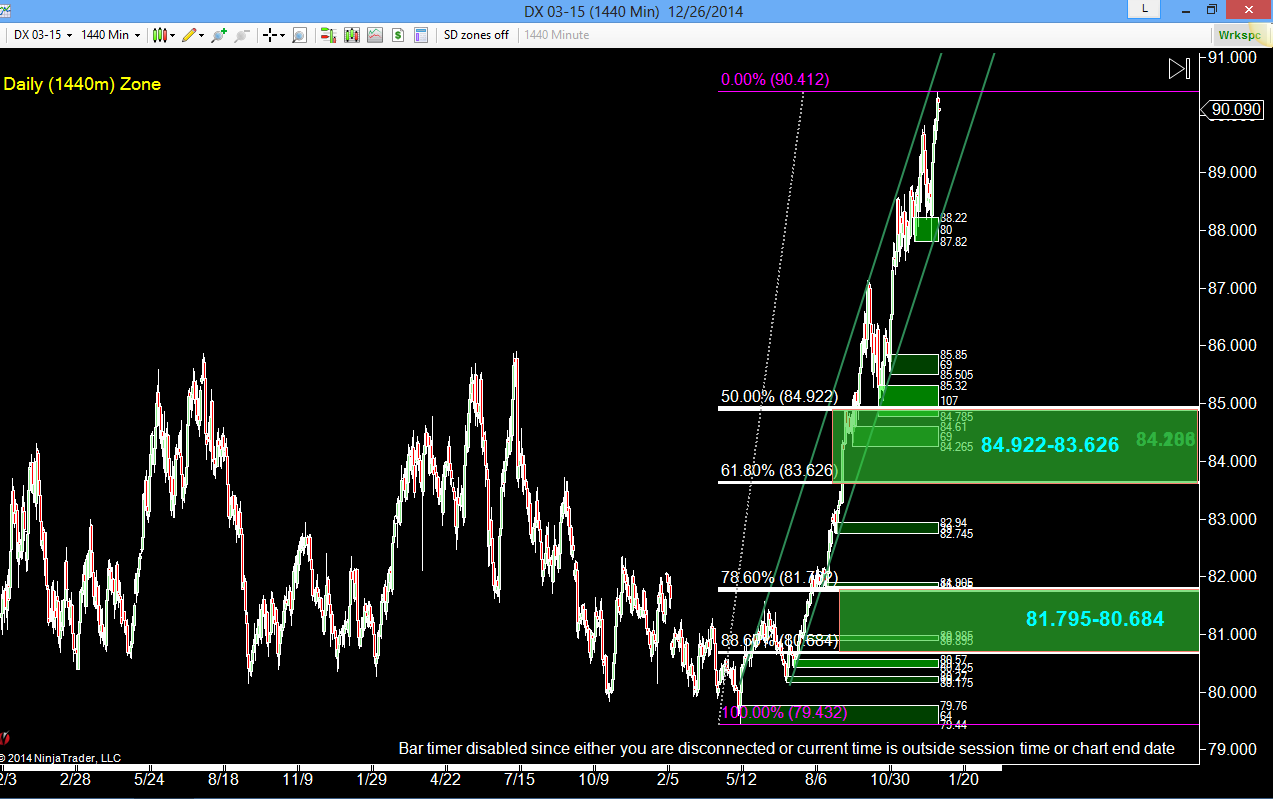
Task: Click the Wrkspc workspace button
Action: [1240, 35]
